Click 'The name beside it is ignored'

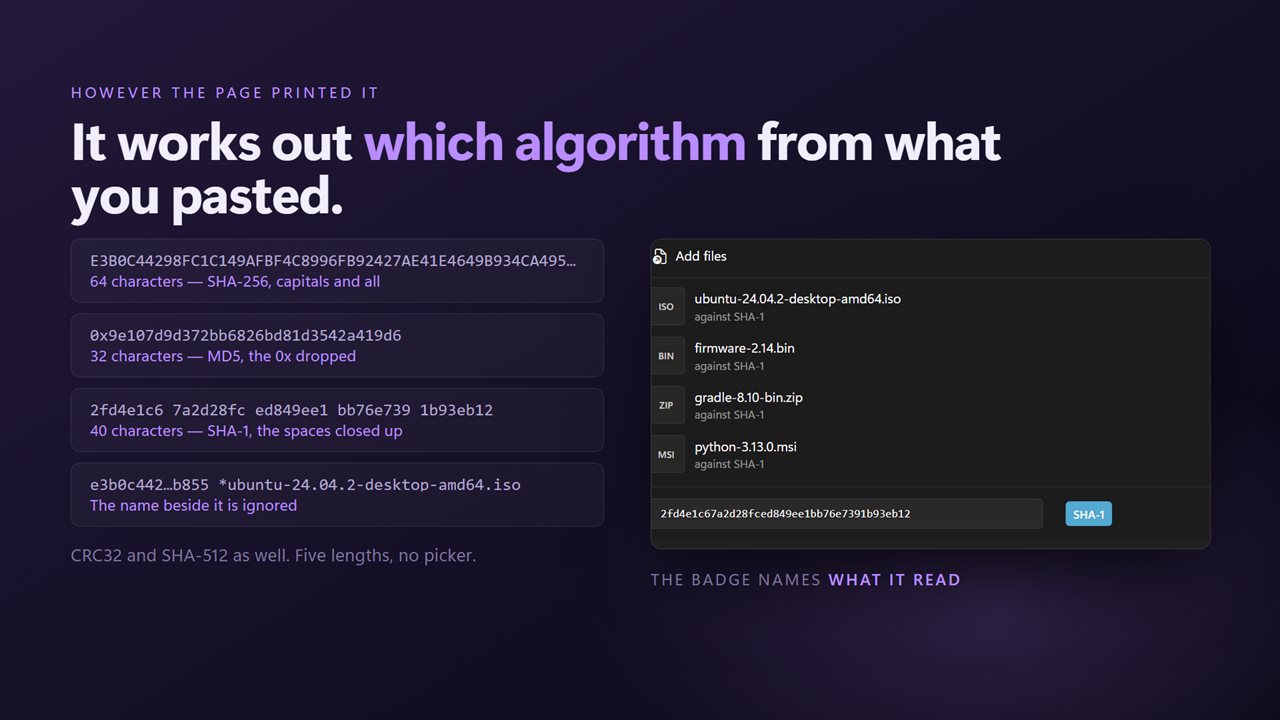(193, 506)
